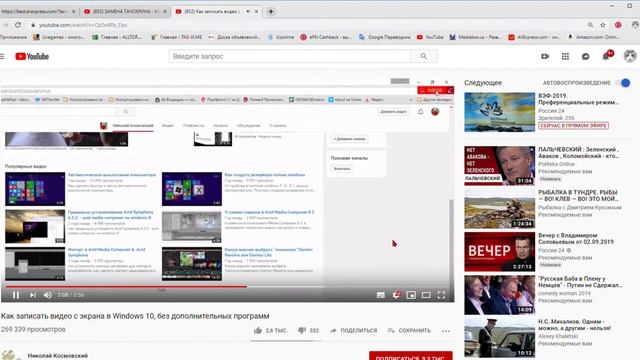This screenshot has width=640, height=360.
Task: Toggle subtitles in the player
Action: point(380,295)
